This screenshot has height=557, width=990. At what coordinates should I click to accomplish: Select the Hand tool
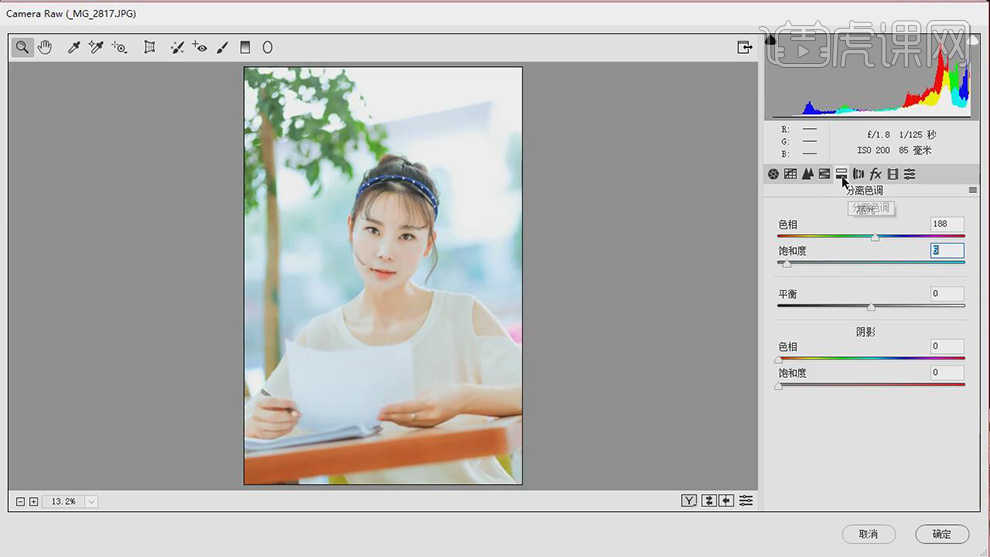click(x=45, y=47)
